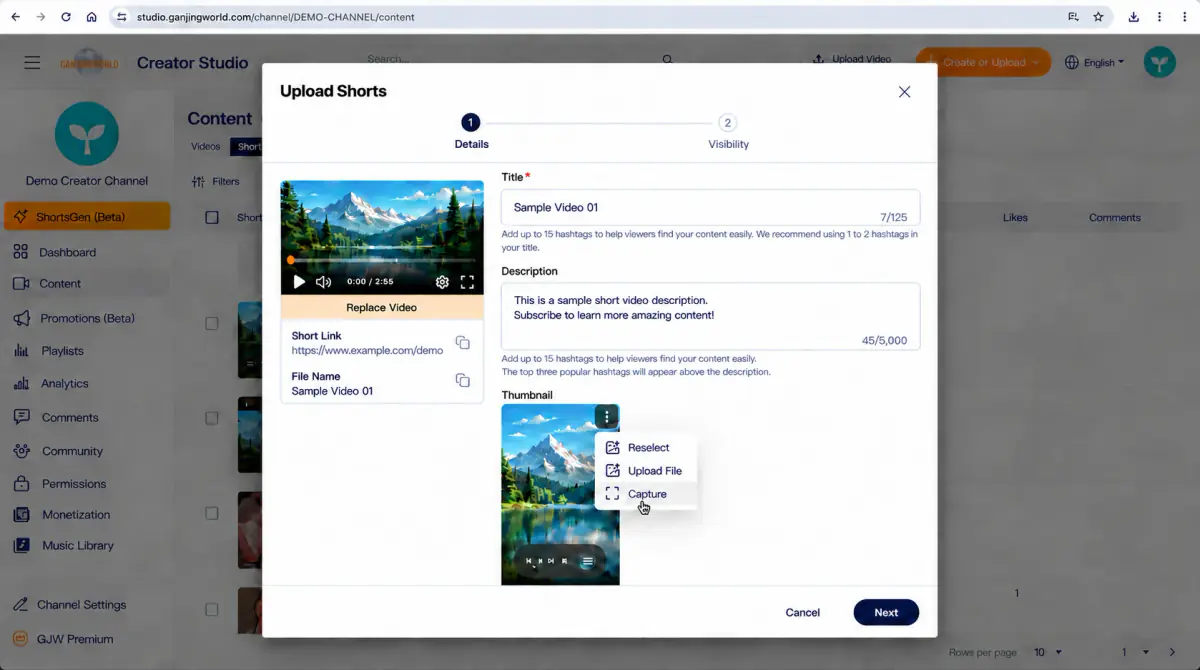Open the account avatar menu at top right
The width and height of the screenshot is (1200, 670).
click(1160, 62)
